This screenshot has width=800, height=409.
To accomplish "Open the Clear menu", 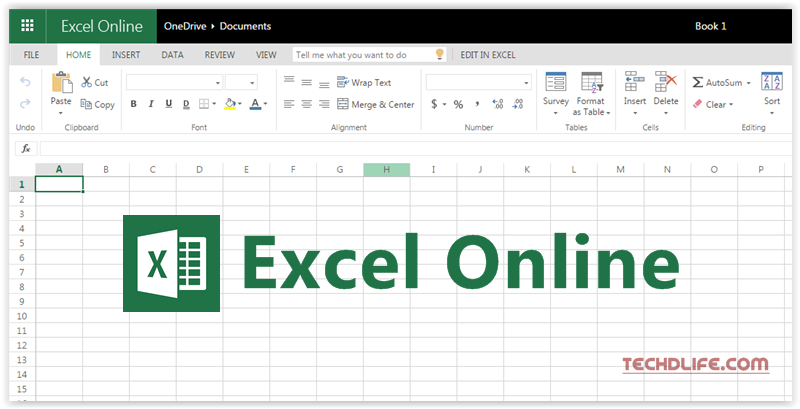I will tap(713, 104).
